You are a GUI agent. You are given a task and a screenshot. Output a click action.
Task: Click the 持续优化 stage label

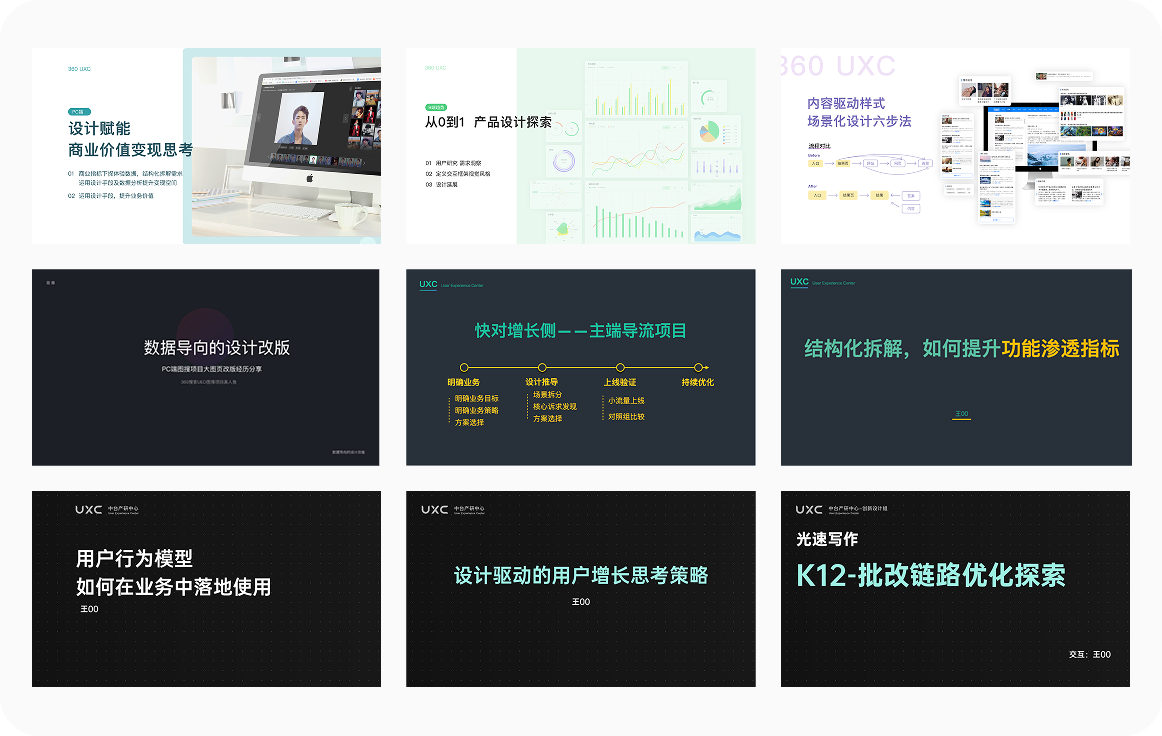(x=697, y=382)
